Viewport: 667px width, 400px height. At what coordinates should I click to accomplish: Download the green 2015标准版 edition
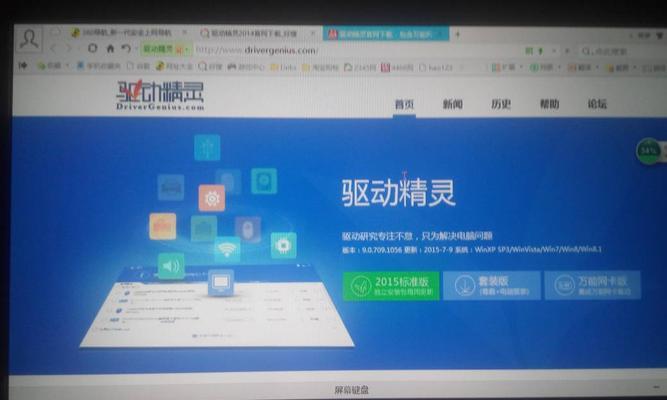(391, 286)
